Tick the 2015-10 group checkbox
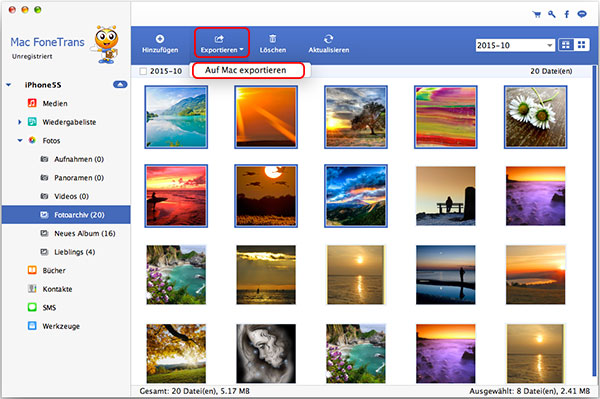 [143, 71]
